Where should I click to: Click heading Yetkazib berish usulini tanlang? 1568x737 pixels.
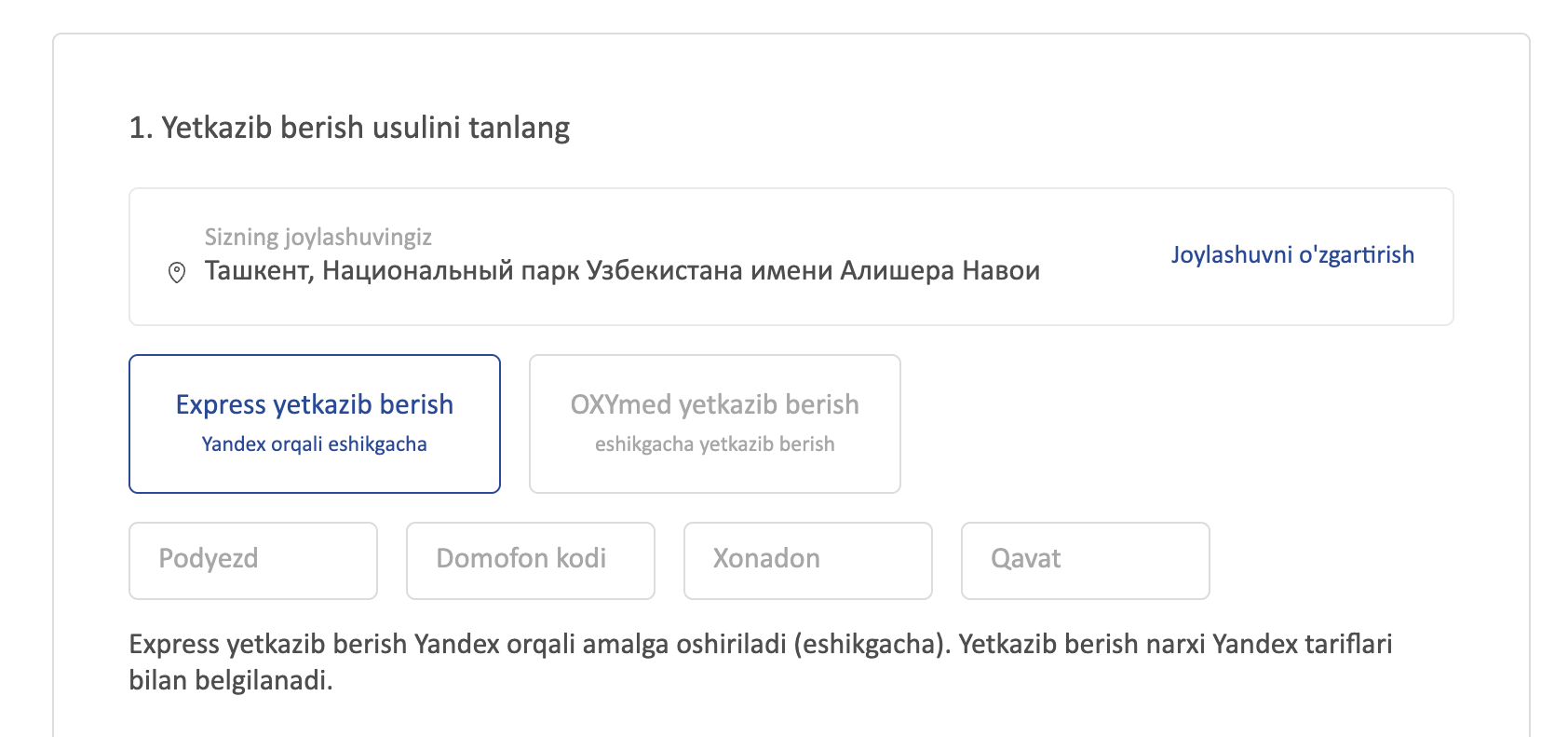(365, 128)
